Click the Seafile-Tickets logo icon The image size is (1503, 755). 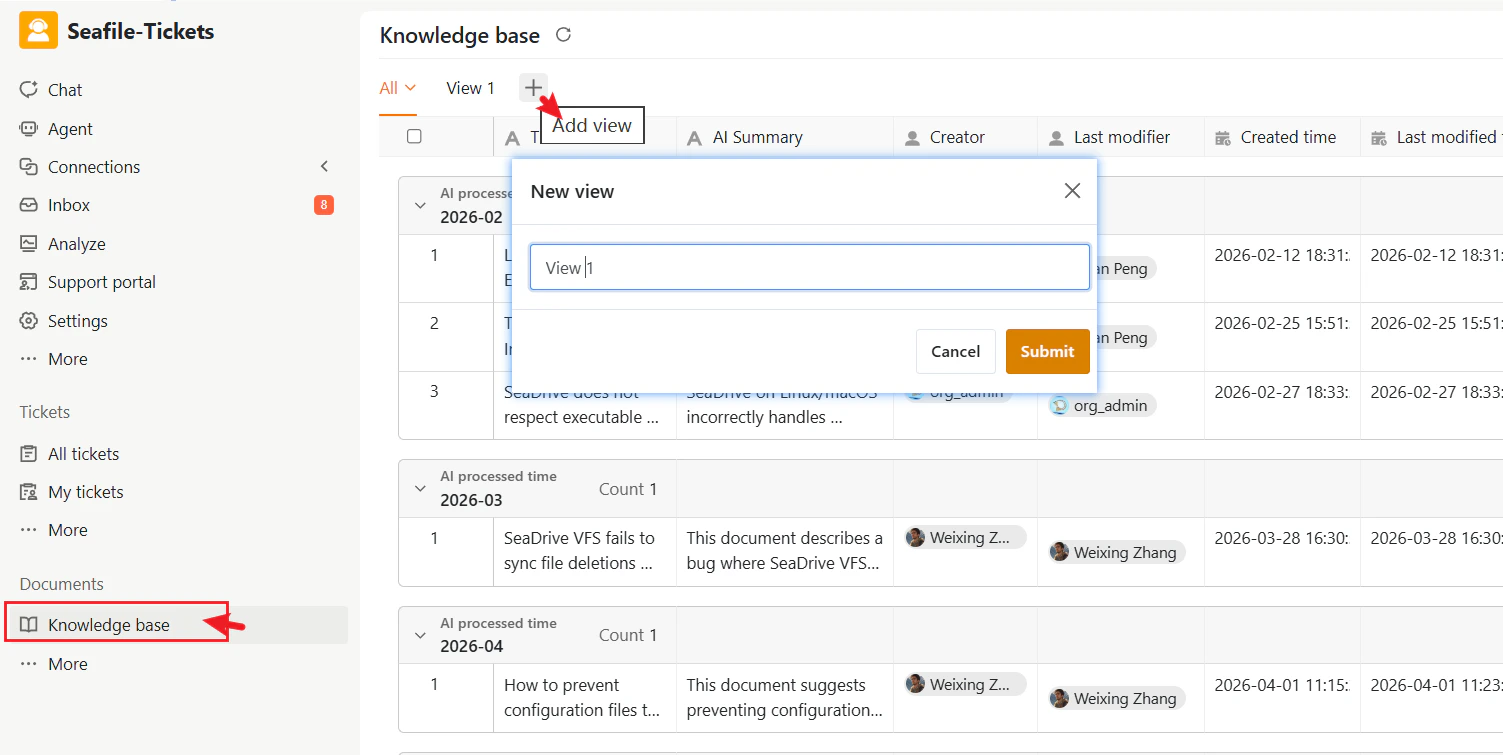[x=38, y=31]
